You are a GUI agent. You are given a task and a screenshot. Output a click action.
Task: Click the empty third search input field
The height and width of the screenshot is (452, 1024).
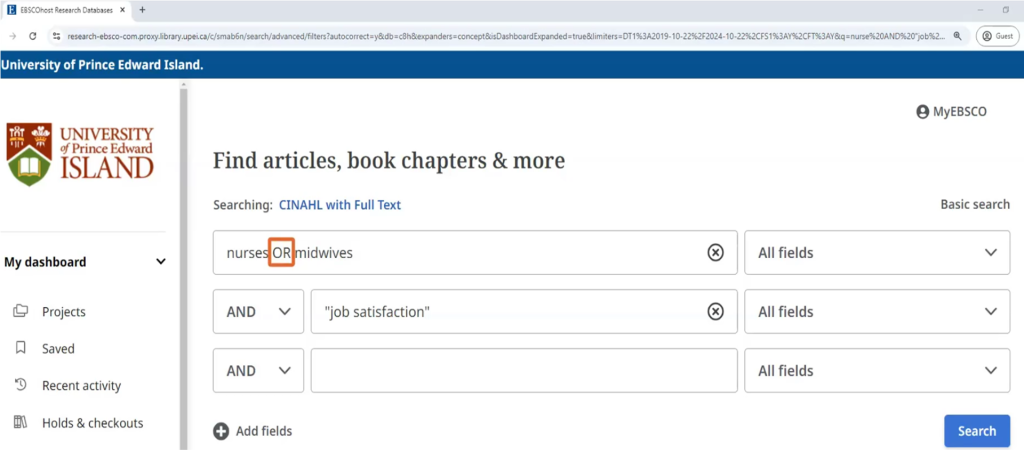click(x=524, y=371)
